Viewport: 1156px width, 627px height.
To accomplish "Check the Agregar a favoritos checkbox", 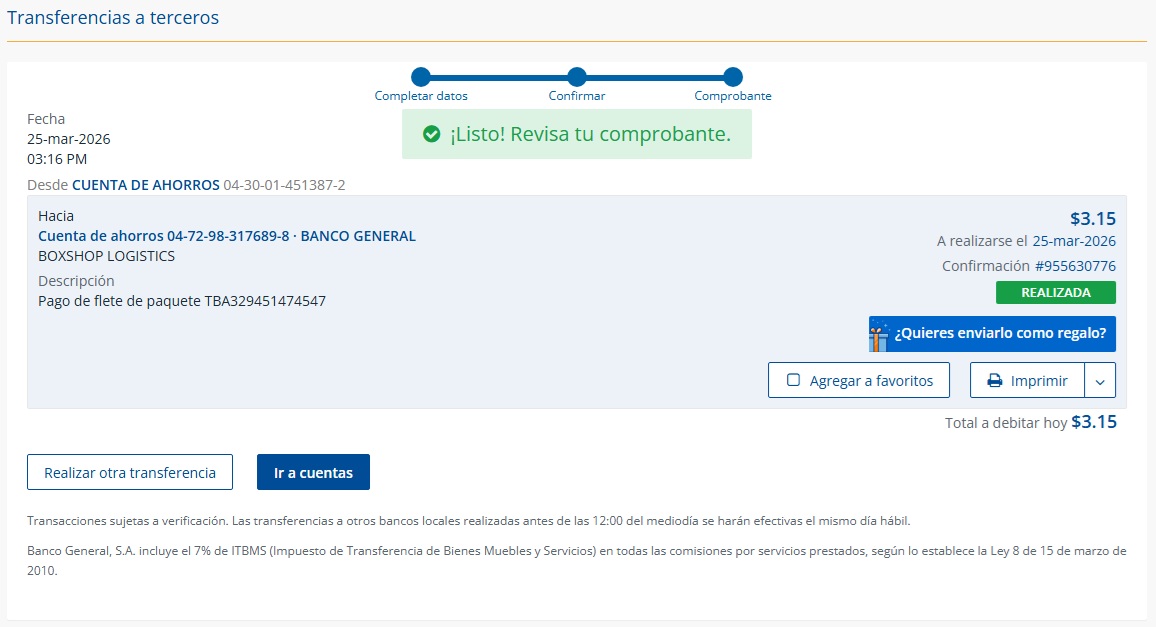I will (794, 381).
